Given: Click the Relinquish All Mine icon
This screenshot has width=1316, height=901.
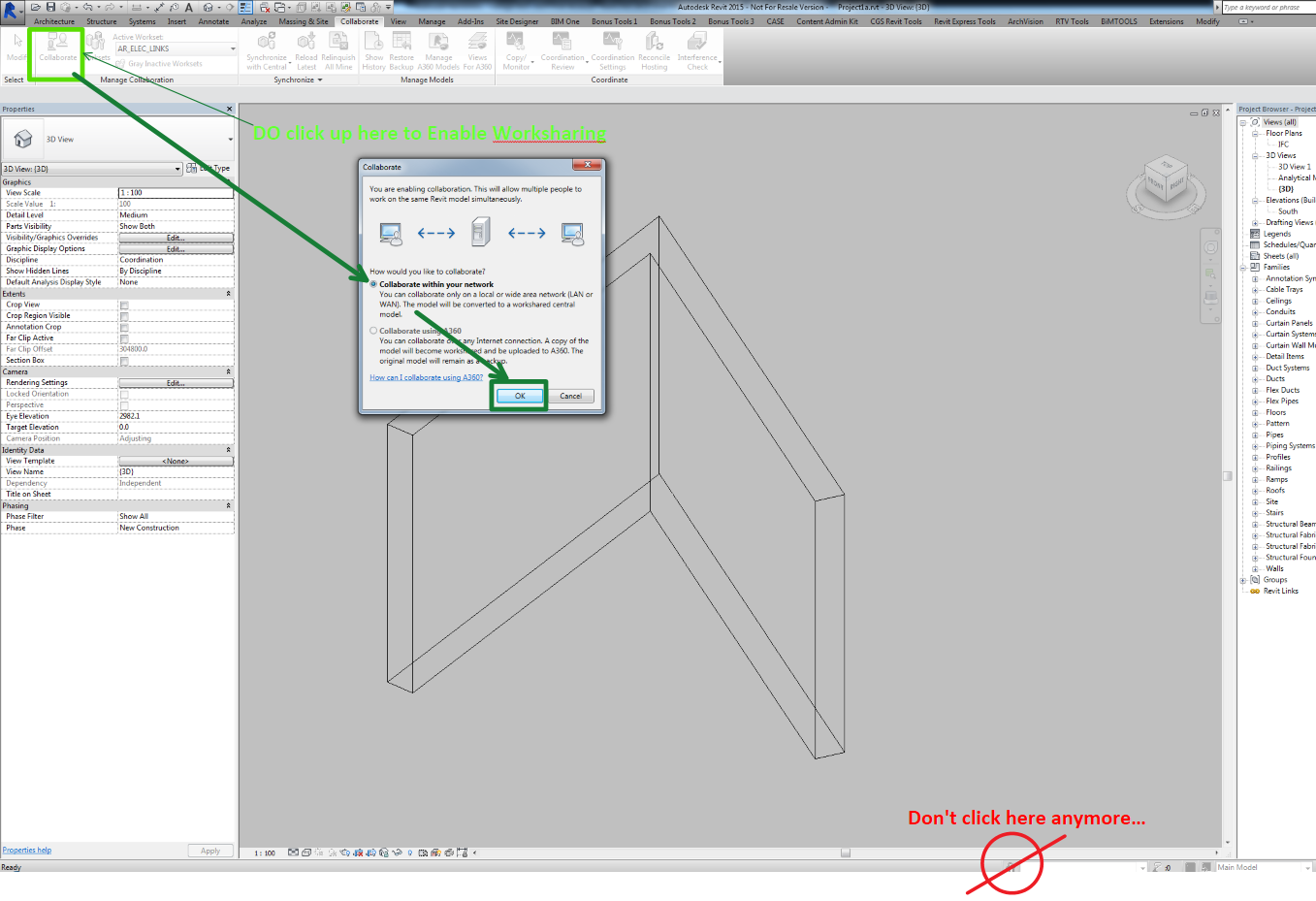Looking at the screenshot, I should tap(338, 42).
